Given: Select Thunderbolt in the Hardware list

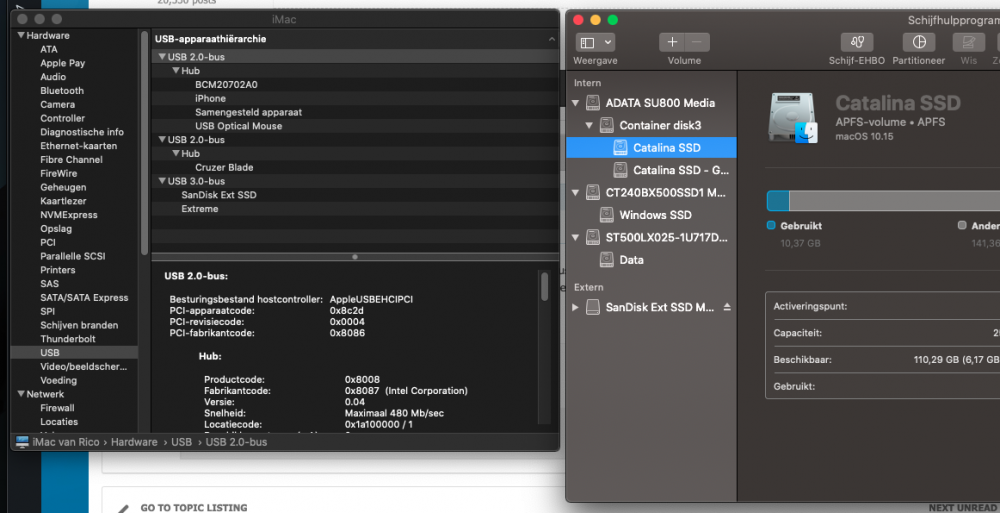Looking at the screenshot, I should click(68, 339).
